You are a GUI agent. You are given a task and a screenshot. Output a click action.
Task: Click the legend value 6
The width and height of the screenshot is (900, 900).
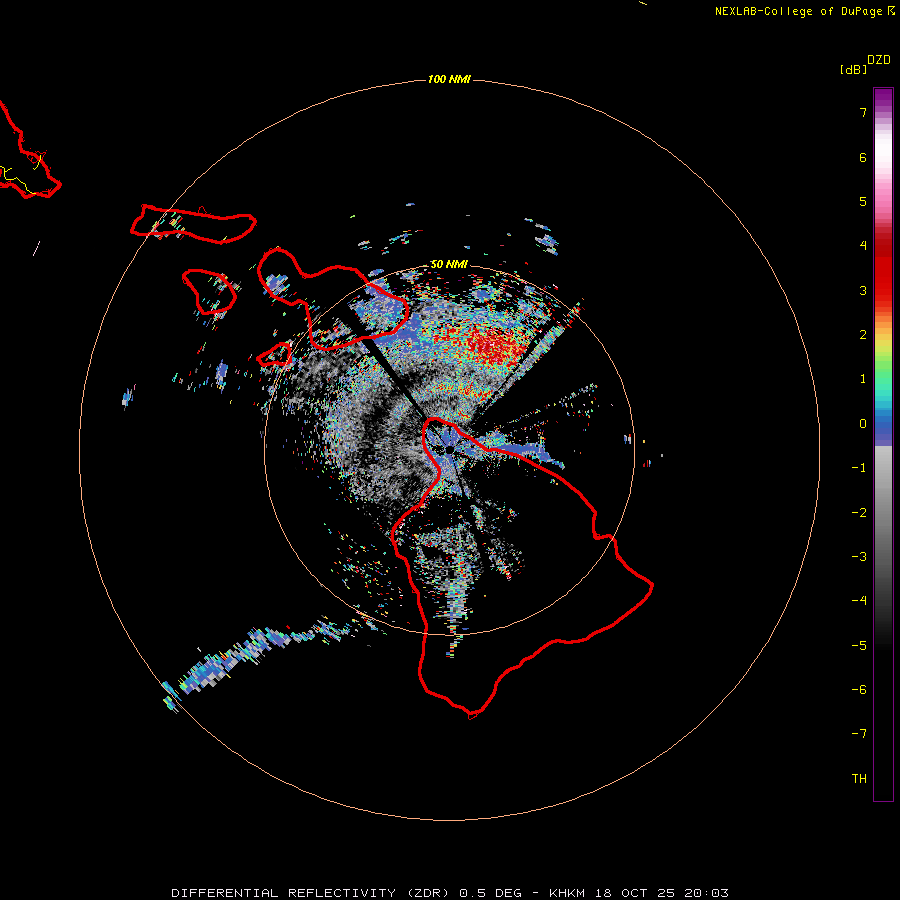click(x=863, y=158)
